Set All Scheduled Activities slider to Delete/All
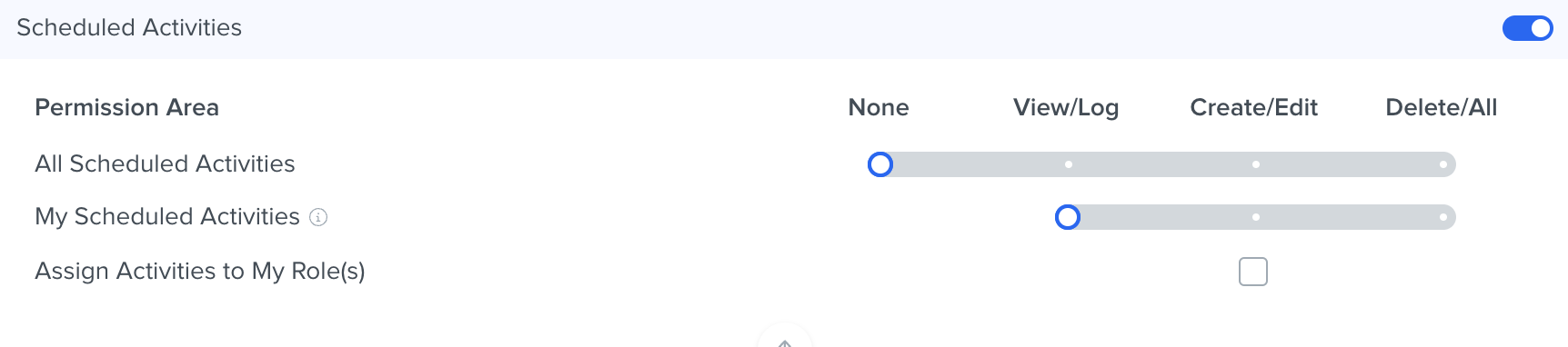Screen dimensions: 1568x347 click(1443, 164)
